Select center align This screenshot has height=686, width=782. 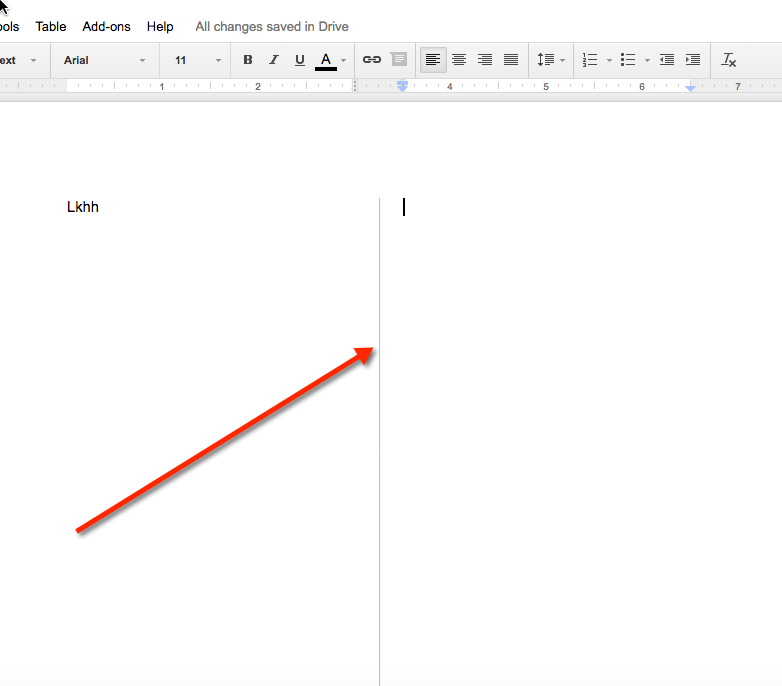(459, 60)
